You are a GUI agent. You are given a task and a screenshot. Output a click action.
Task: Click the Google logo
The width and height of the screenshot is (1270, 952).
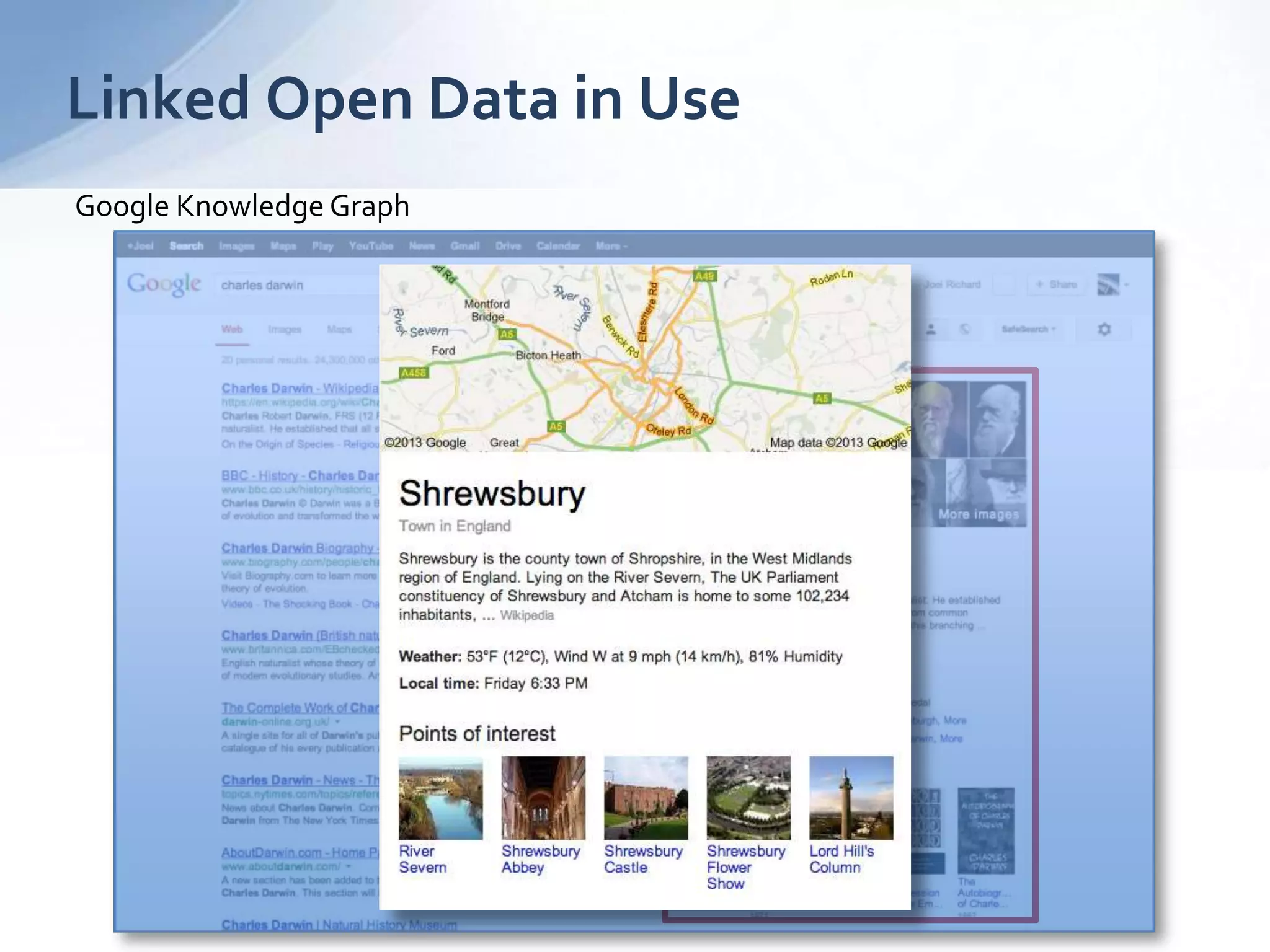[x=164, y=284]
